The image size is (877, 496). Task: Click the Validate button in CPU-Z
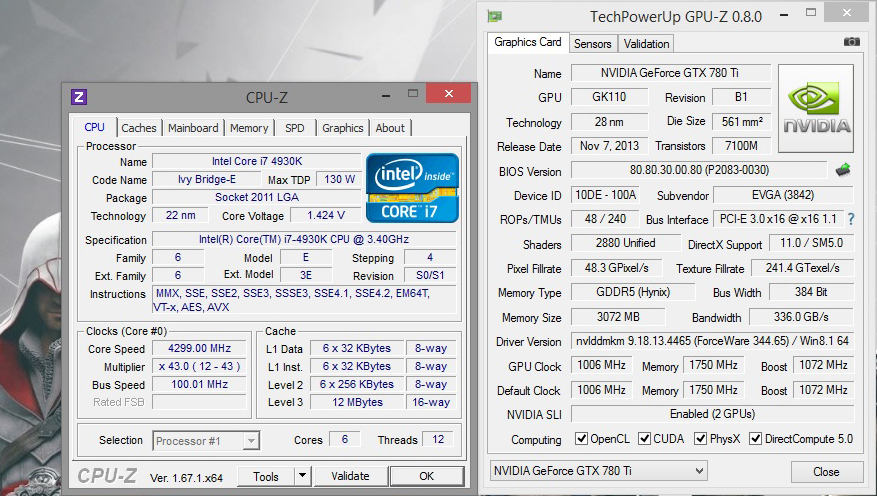click(x=350, y=476)
